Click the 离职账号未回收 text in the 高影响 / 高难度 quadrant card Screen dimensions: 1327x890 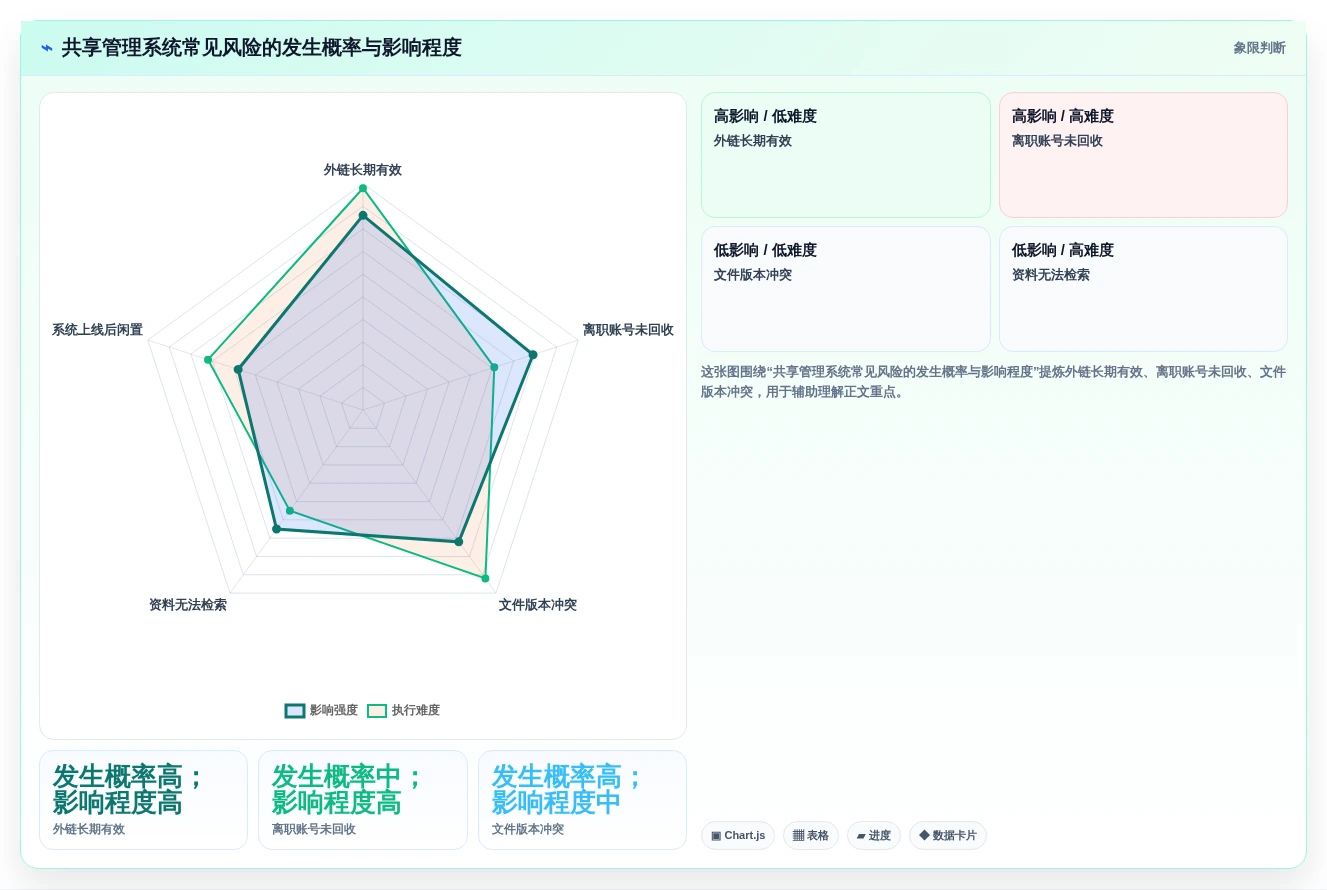tap(1057, 142)
